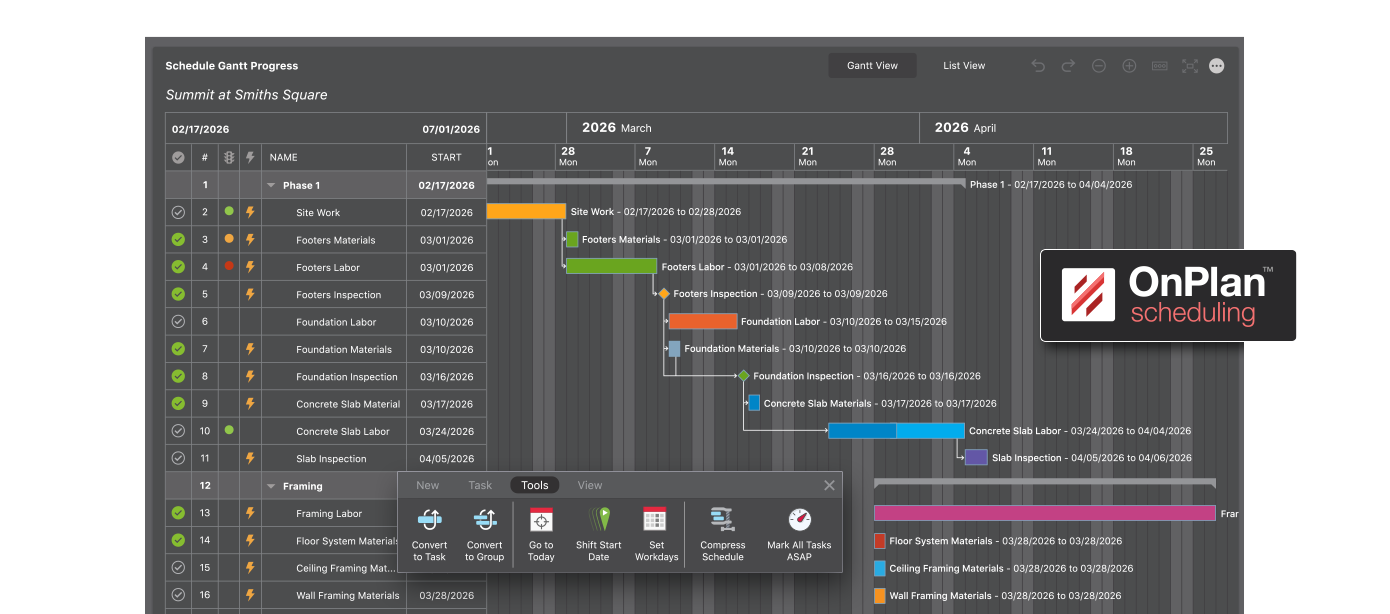Screen dimensions: 1390x614
Task: Open the Task menu in the popup
Action: [x=480, y=485]
